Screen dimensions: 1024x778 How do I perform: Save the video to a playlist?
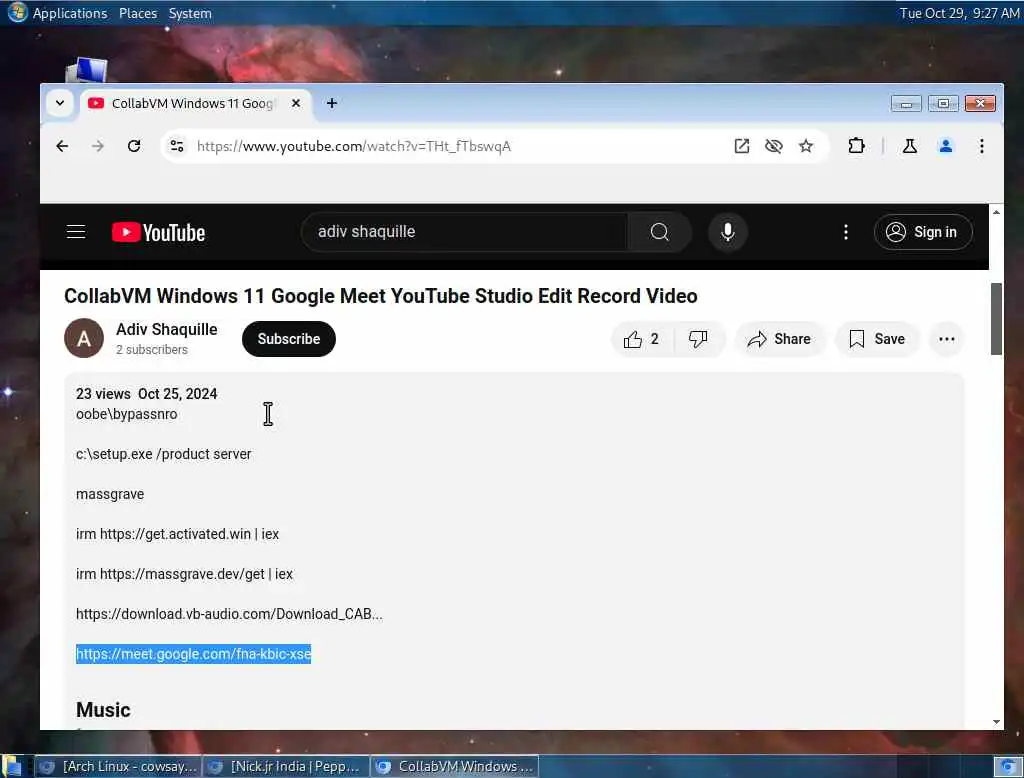coord(877,339)
